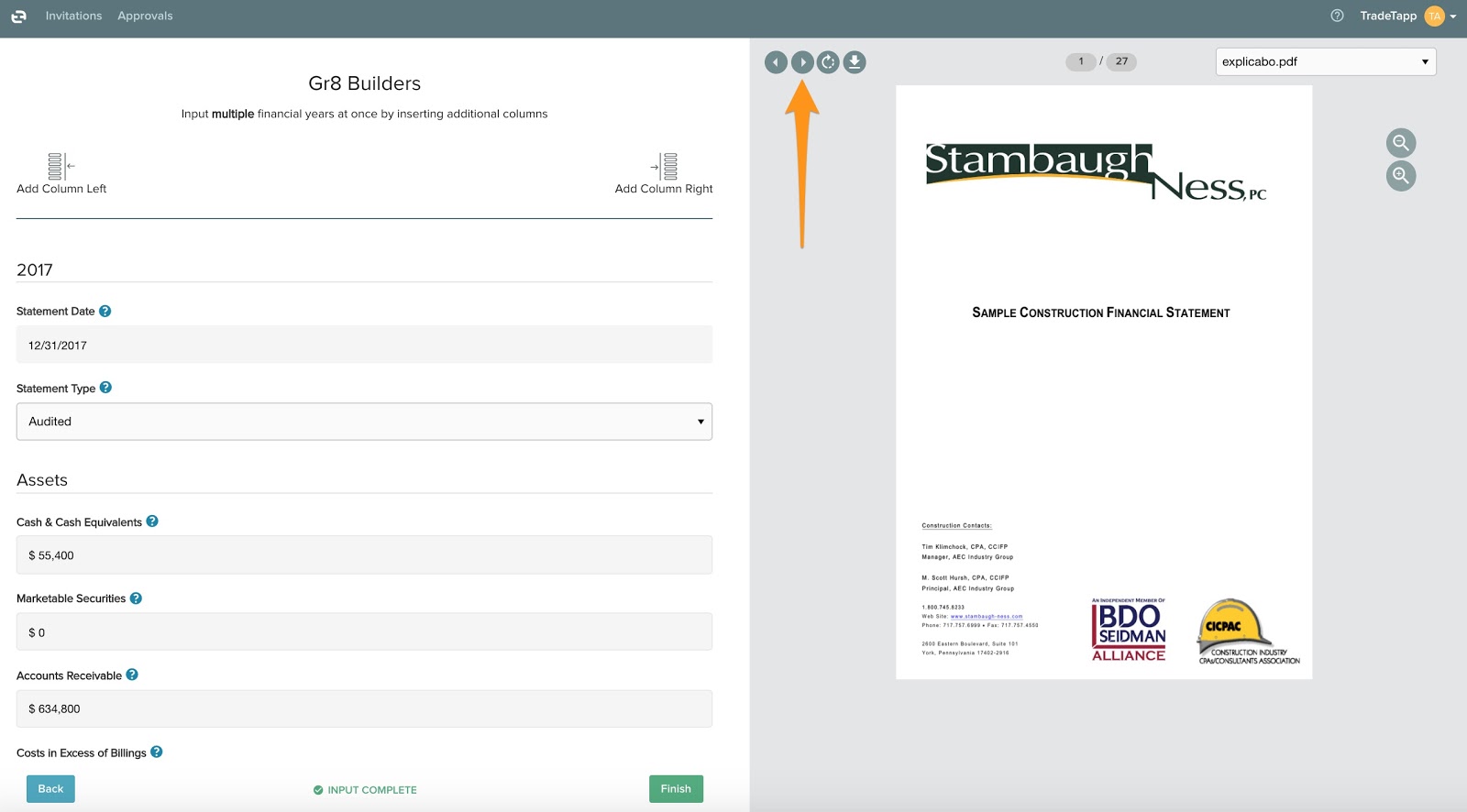Click the Cash & Cash Equivalents field

point(364,555)
